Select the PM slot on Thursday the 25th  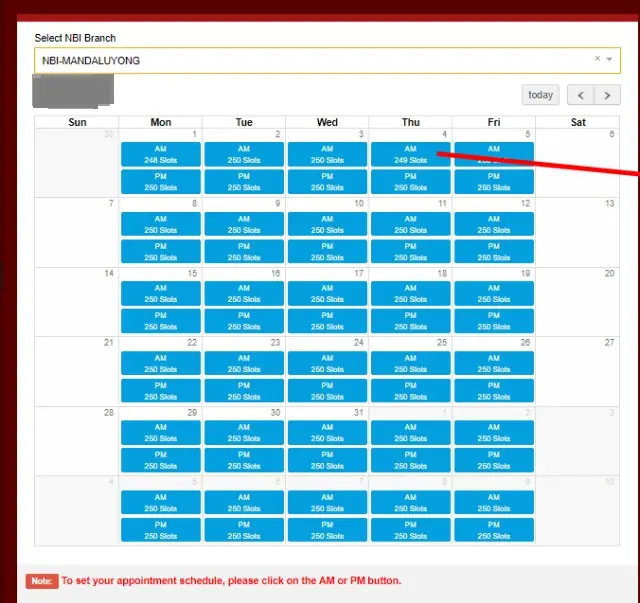coord(410,391)
